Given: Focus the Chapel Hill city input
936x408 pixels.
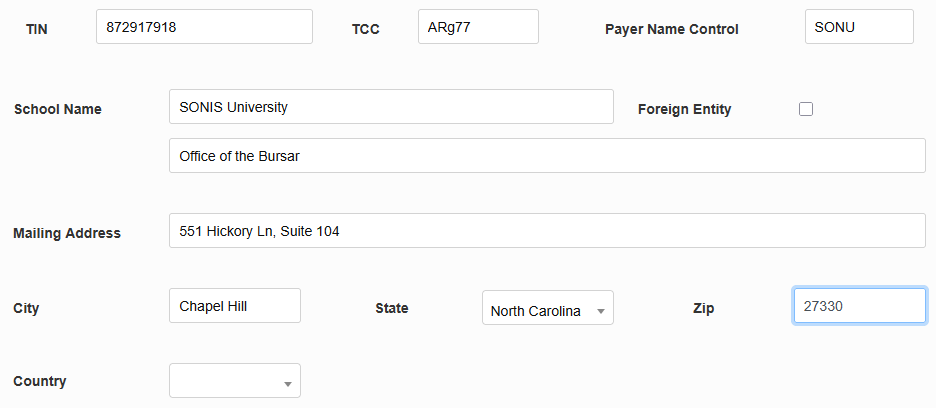Looking at the screenshot, I should pos(235,306).
